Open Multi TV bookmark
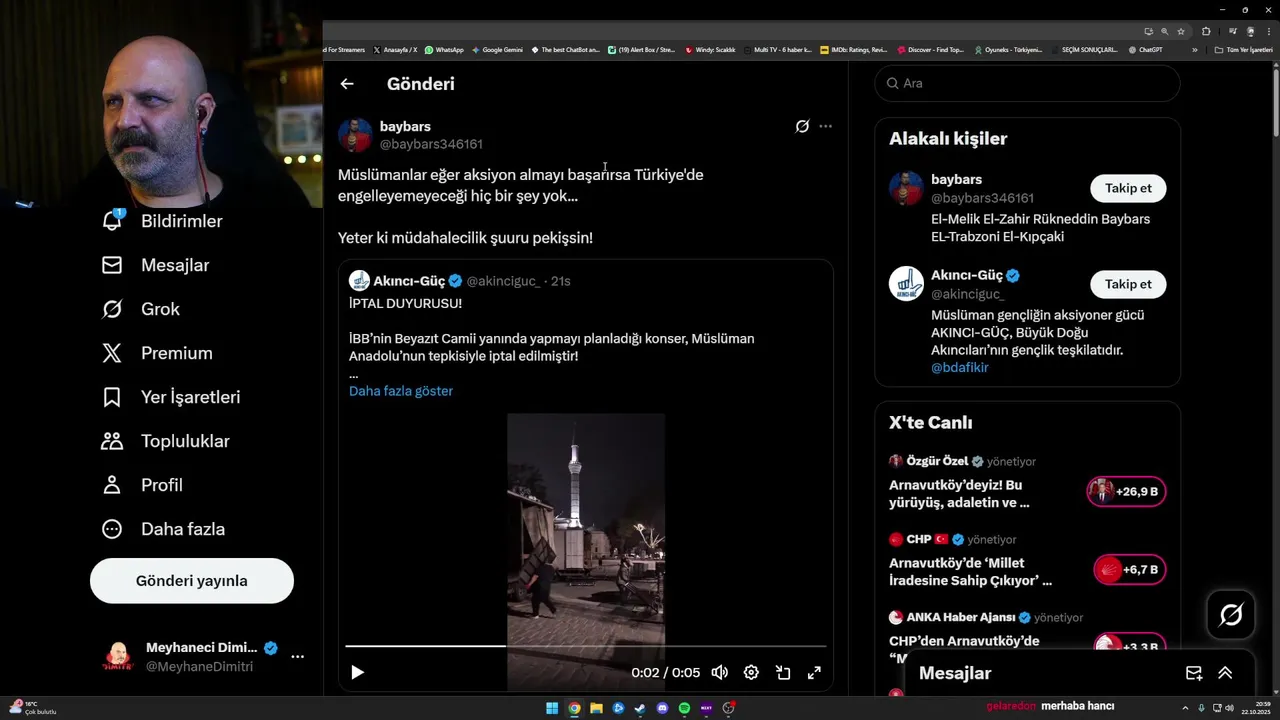 click(777, 49)
